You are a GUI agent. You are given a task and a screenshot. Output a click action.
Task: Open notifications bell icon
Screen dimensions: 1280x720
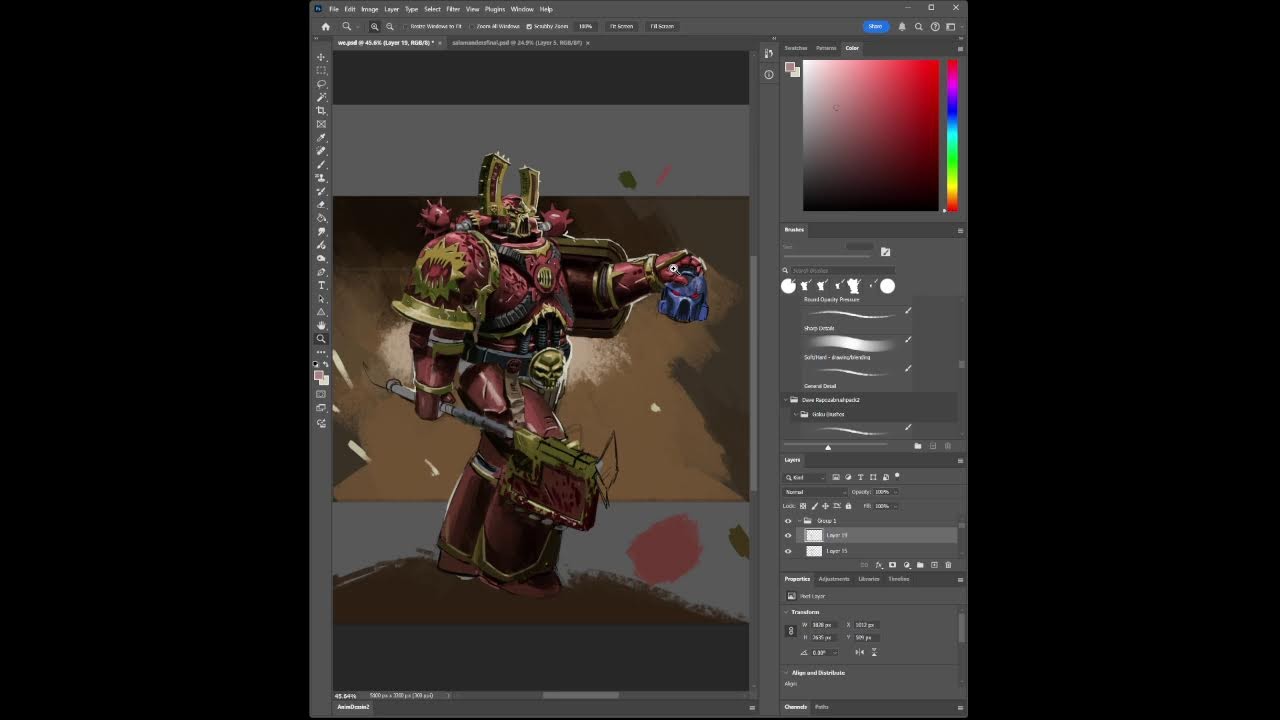coord(902,27)
